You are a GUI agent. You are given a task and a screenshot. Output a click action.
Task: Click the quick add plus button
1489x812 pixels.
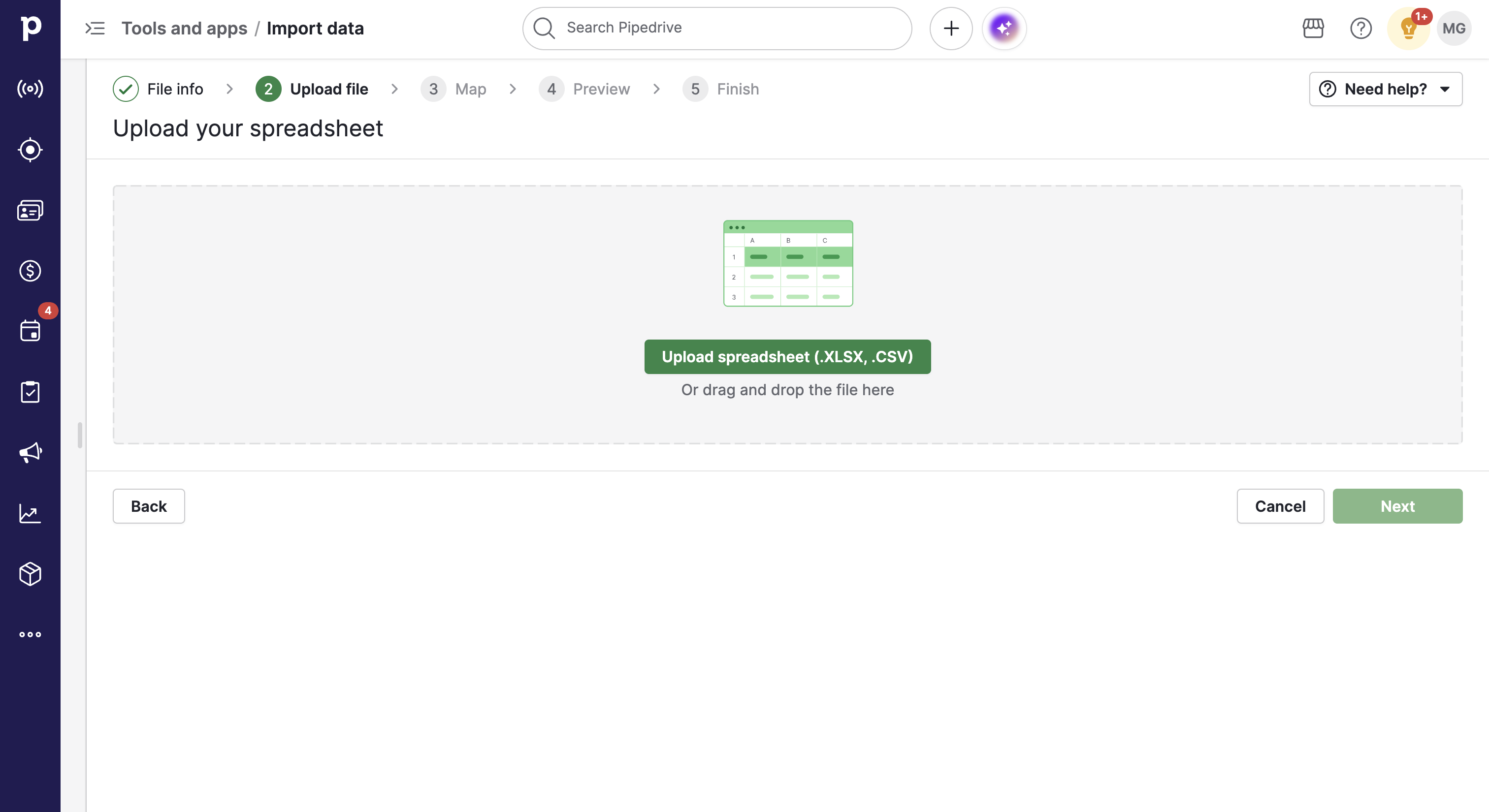[951, 29]
